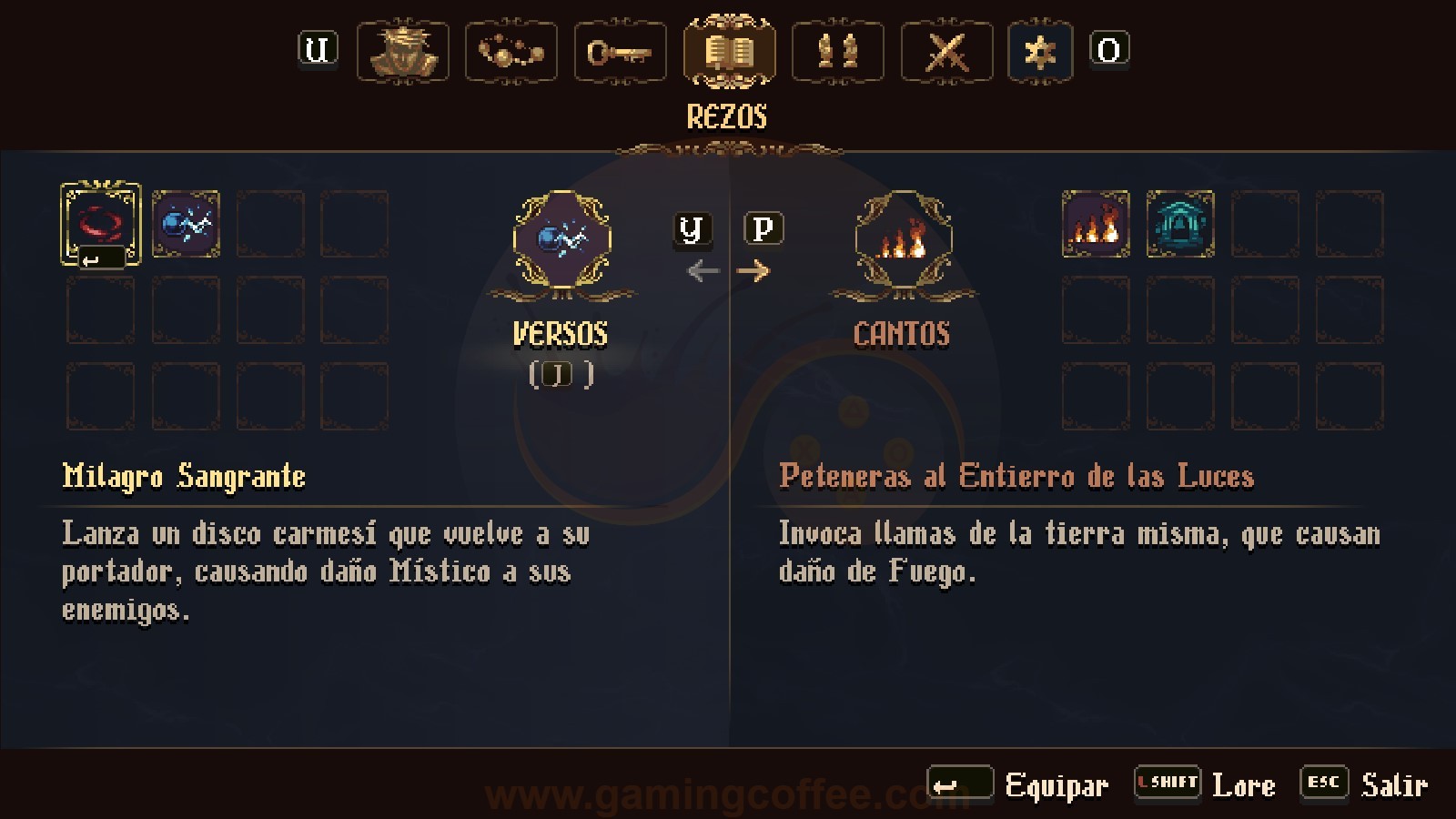This screenshot has width=1456, height=819.
Task: Open the crossed swords weapons tab
Action: click(x=946, y=52)
